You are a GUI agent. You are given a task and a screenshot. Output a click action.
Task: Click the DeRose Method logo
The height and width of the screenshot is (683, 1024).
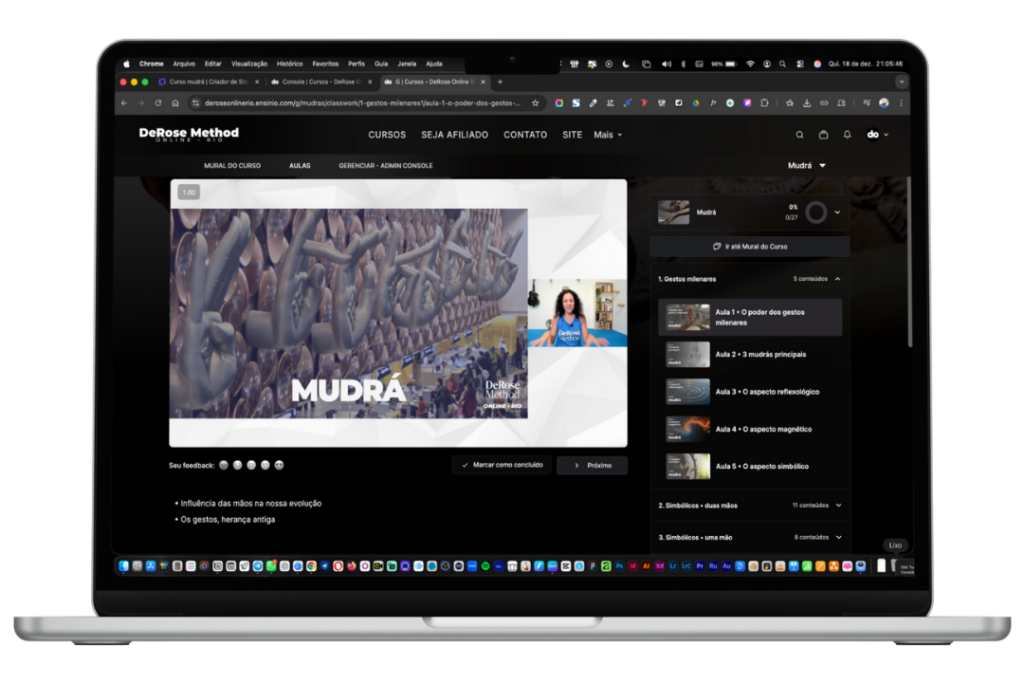(x=189, y=134)
